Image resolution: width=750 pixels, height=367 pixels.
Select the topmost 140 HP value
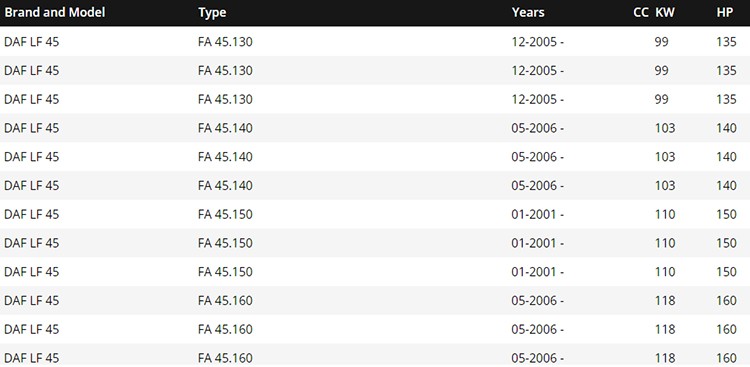click(727, 128)
